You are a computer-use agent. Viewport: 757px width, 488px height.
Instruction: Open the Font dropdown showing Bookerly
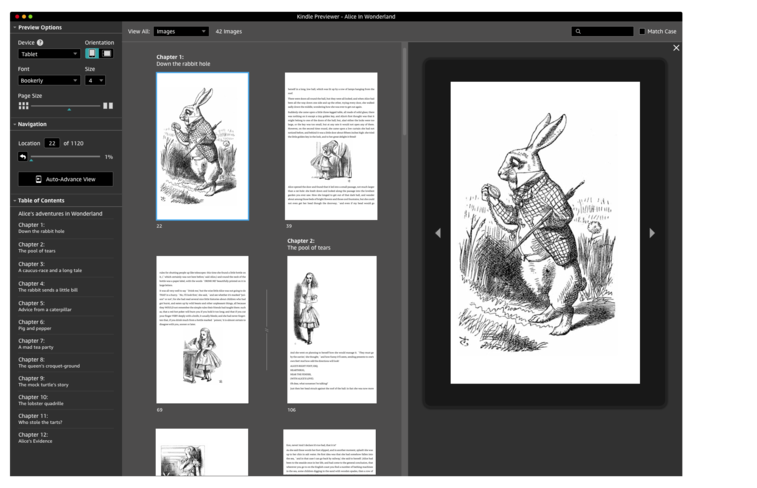pos(49,81)
